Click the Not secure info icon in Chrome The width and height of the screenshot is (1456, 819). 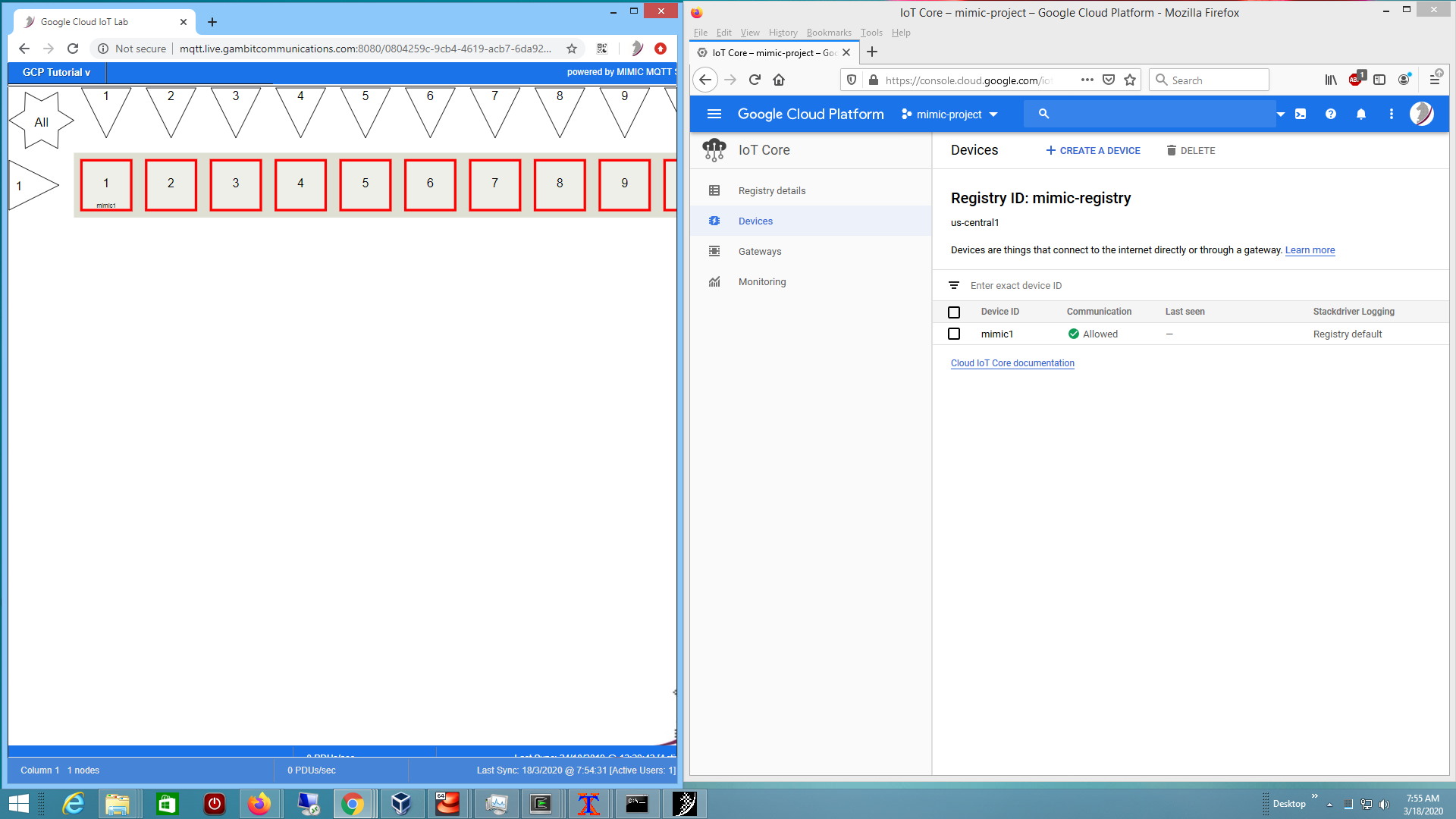pyautogui.click(x=103, y=49)
